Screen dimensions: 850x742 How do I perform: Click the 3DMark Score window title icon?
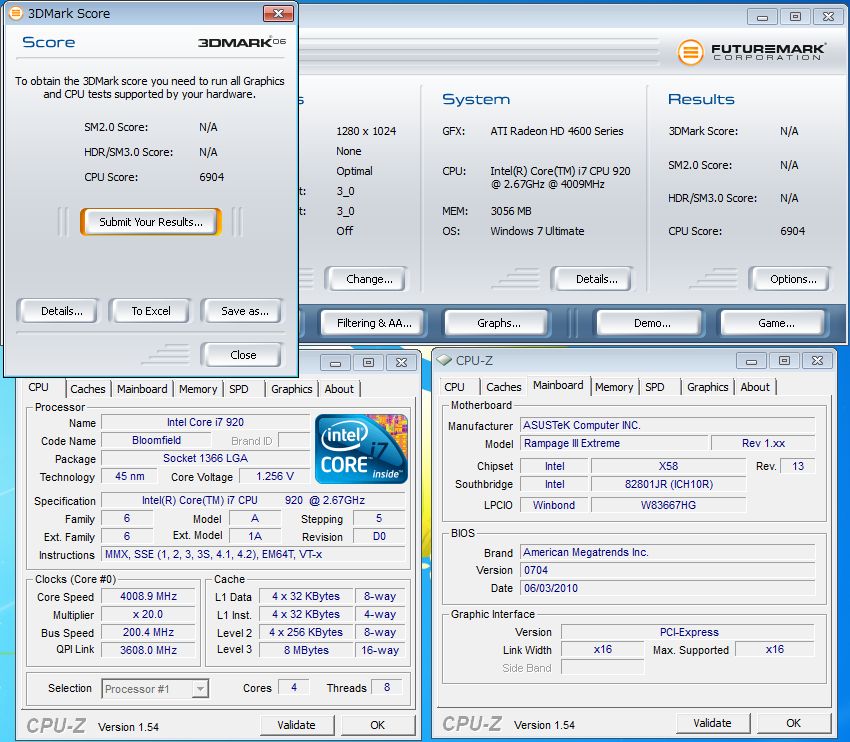[x=15, y=14]
